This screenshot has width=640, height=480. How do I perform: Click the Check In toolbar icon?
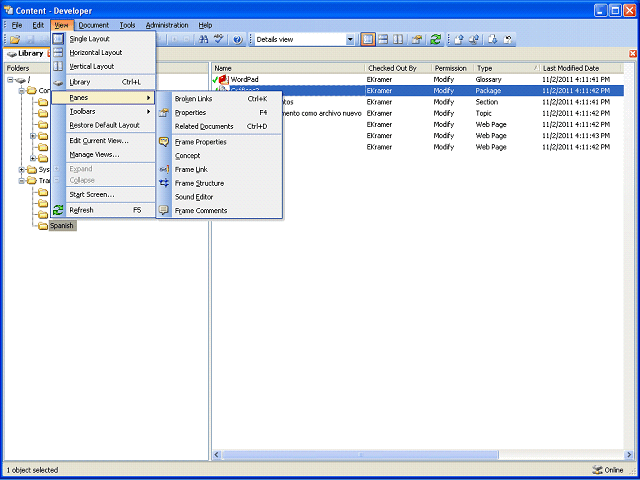(x=459, y=40)
